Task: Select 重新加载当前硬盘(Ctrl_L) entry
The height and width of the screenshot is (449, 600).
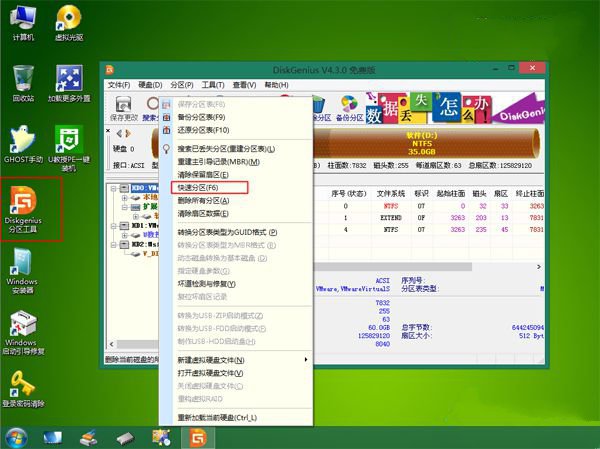Action: click(236, 418)
